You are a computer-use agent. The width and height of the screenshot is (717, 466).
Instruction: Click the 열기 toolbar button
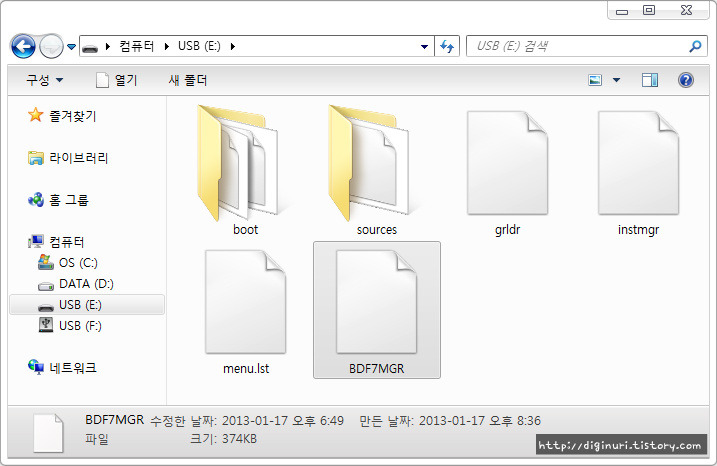[117, 80]
